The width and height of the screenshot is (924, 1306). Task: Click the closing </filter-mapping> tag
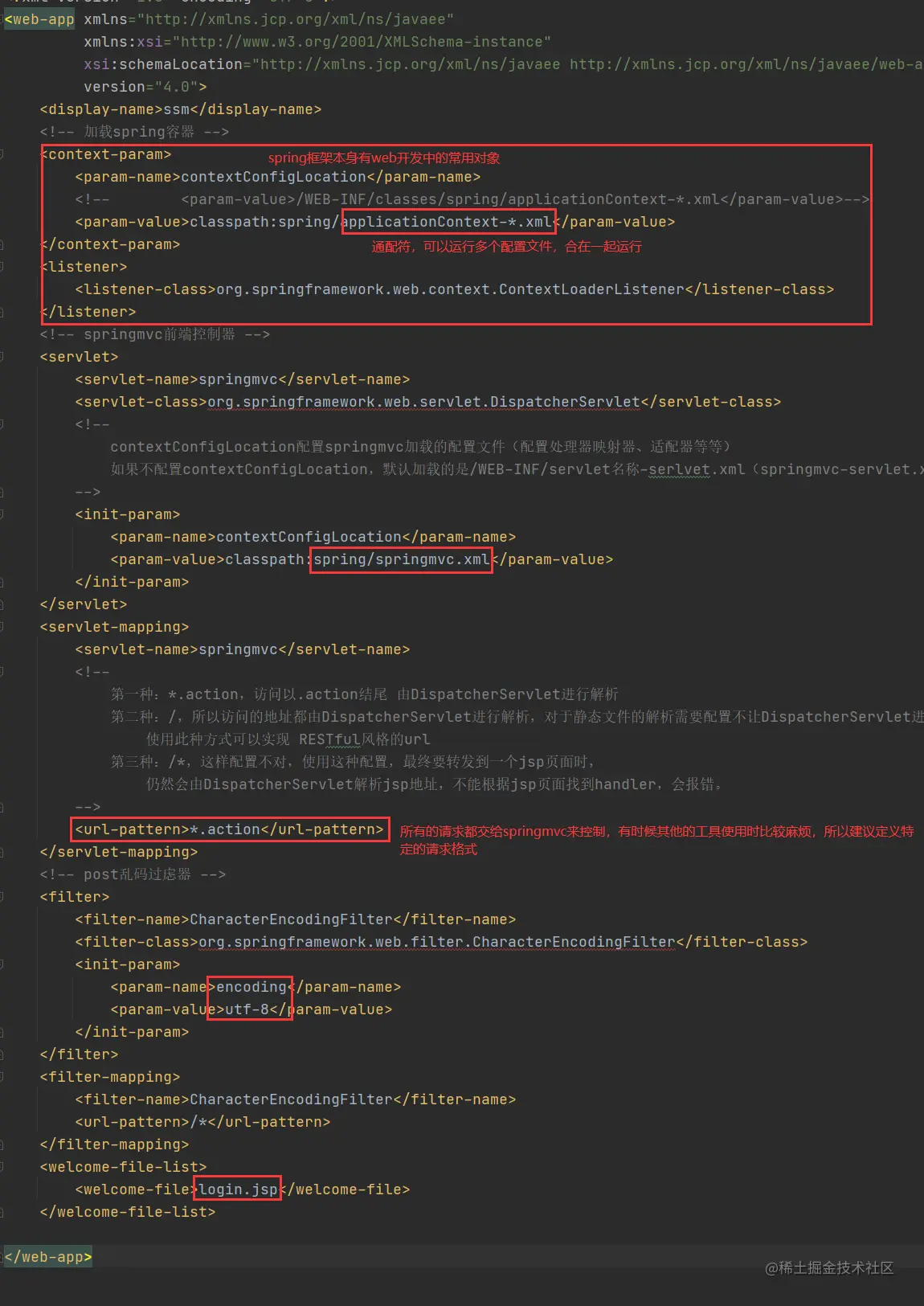click(114, 1144)
